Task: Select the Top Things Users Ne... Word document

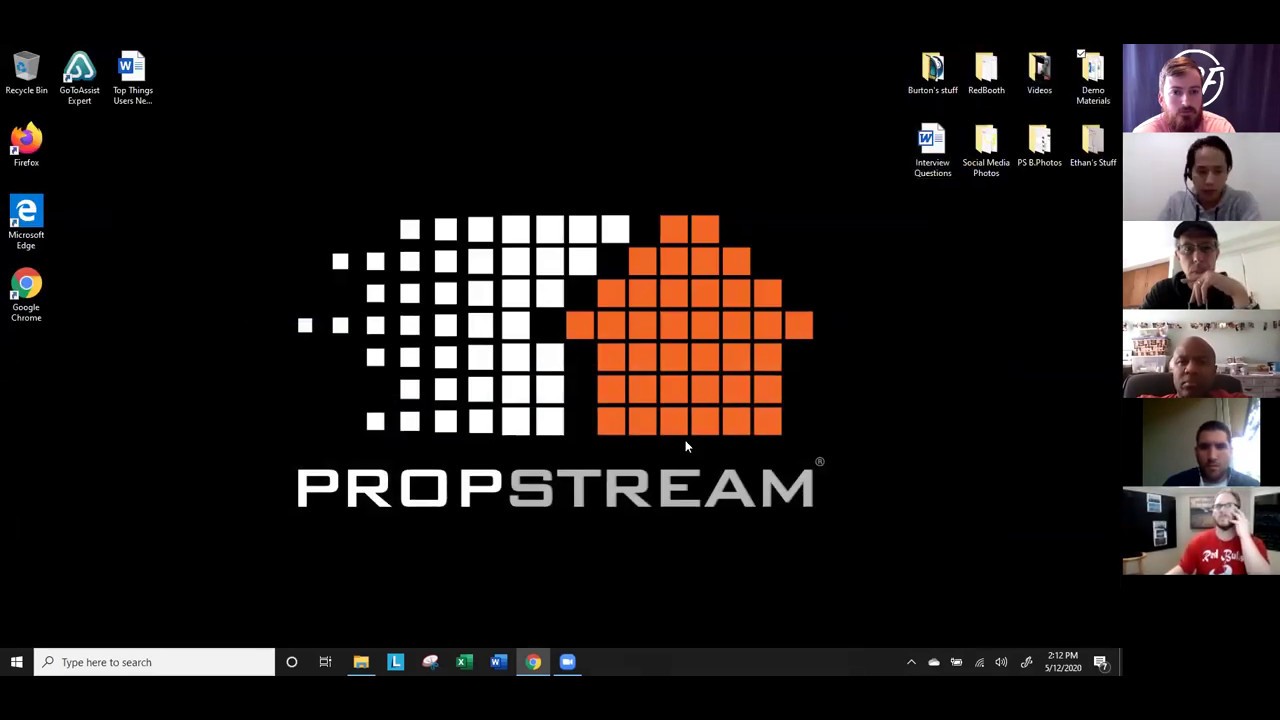Action: [132, 78]
